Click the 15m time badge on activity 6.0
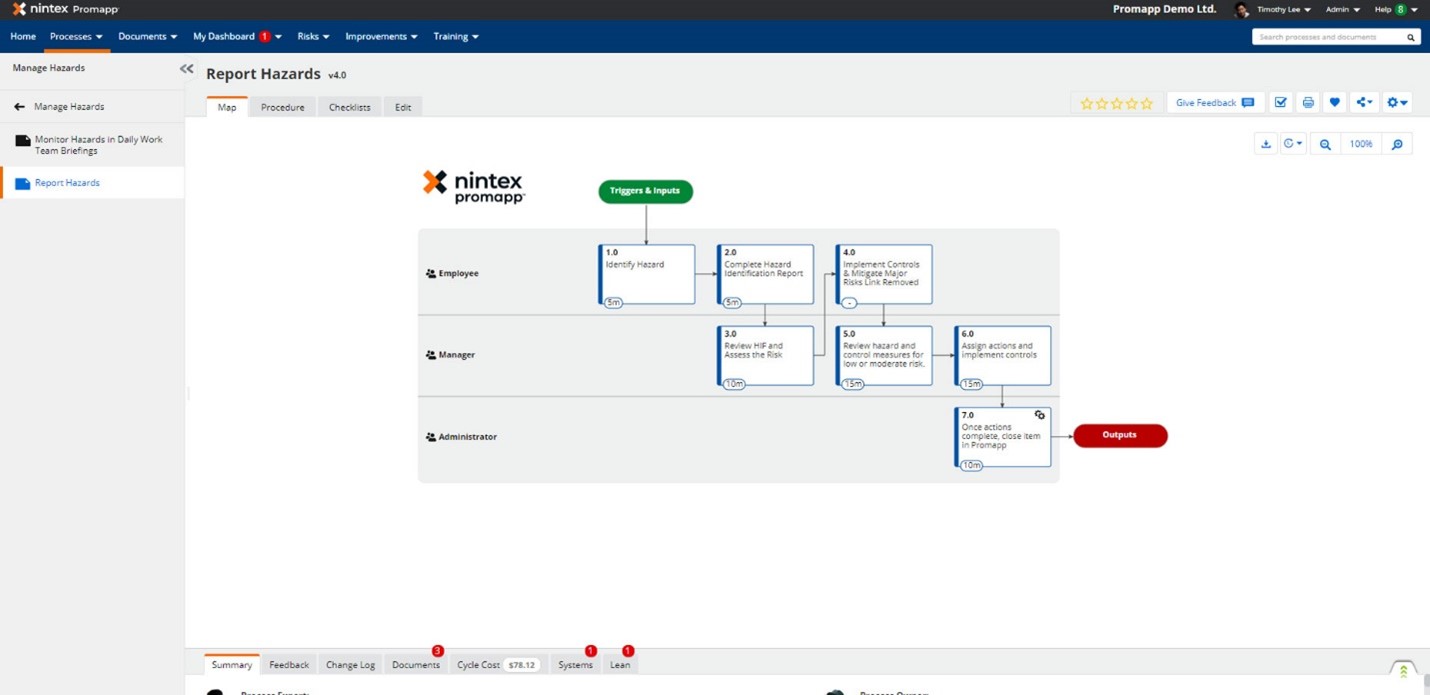Viewport: 1430px width, 695px height. click(x=971, y=384)
